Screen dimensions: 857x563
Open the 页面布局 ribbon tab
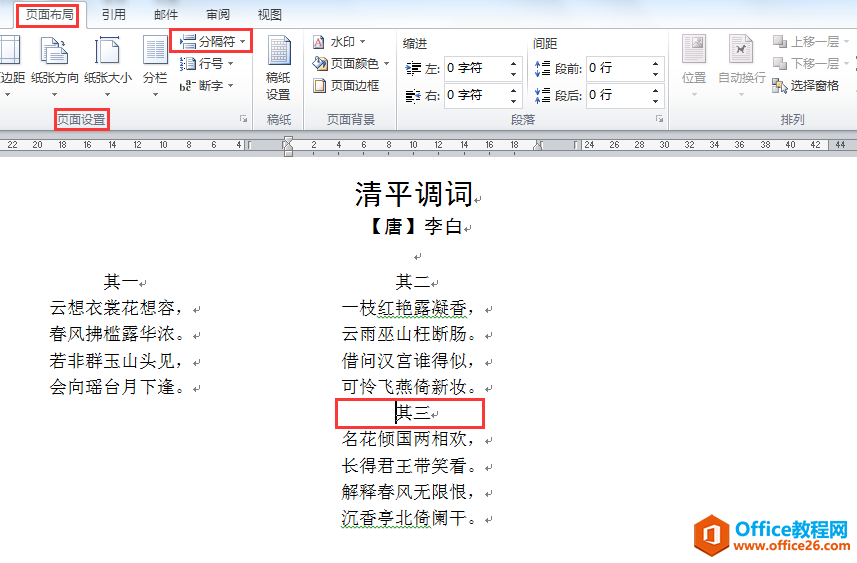tap(49, 15)
